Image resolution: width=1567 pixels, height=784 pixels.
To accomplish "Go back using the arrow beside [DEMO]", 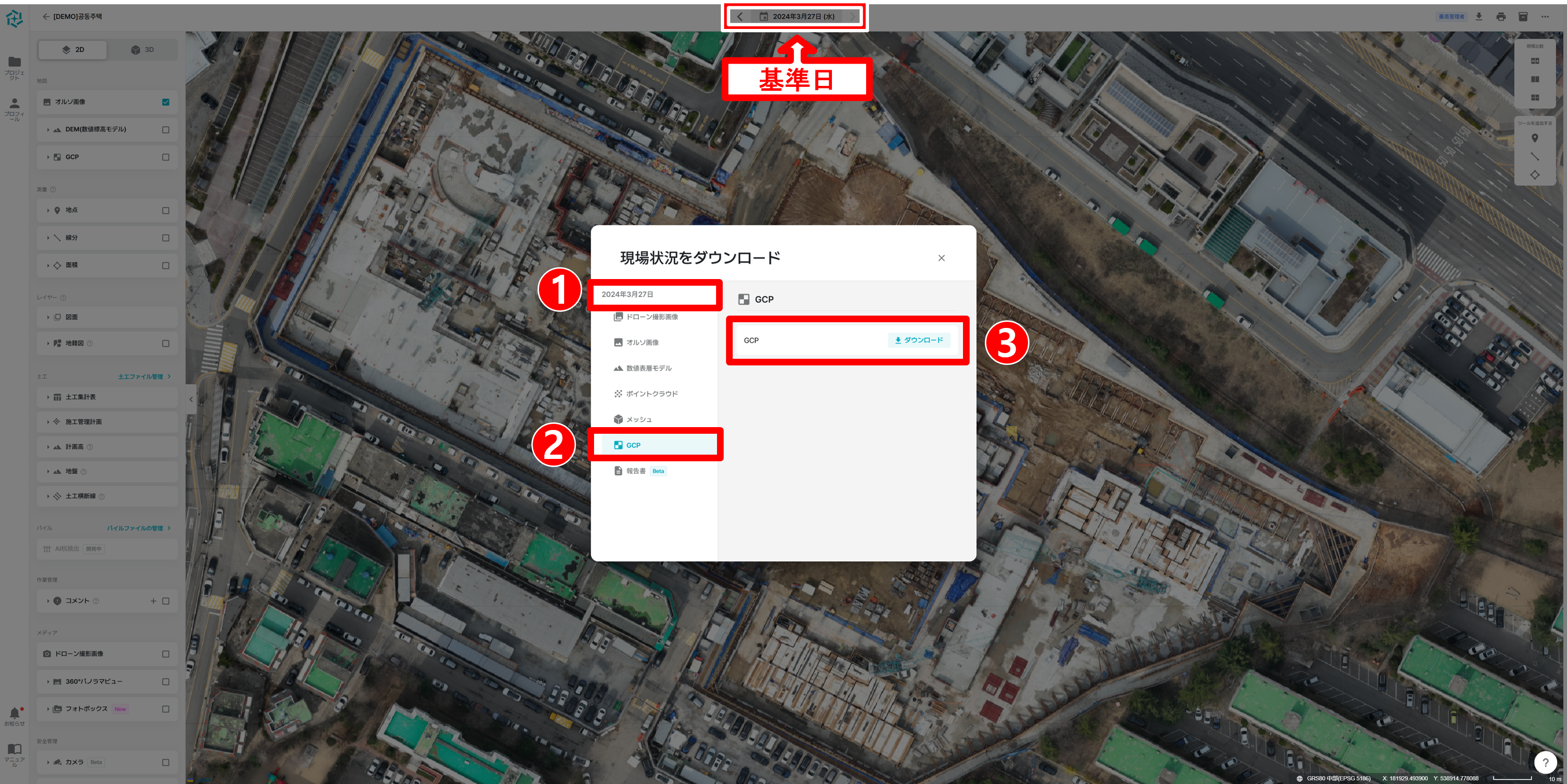I will [x=46, y=17].
